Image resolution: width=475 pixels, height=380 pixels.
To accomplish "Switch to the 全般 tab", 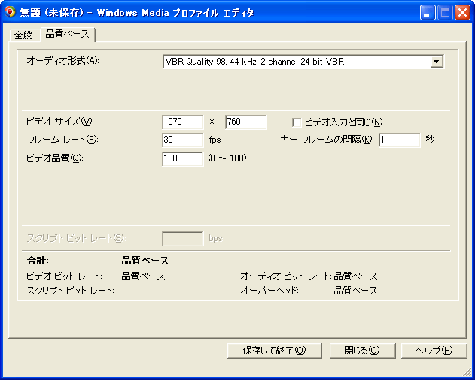I will tap(24, 35).
